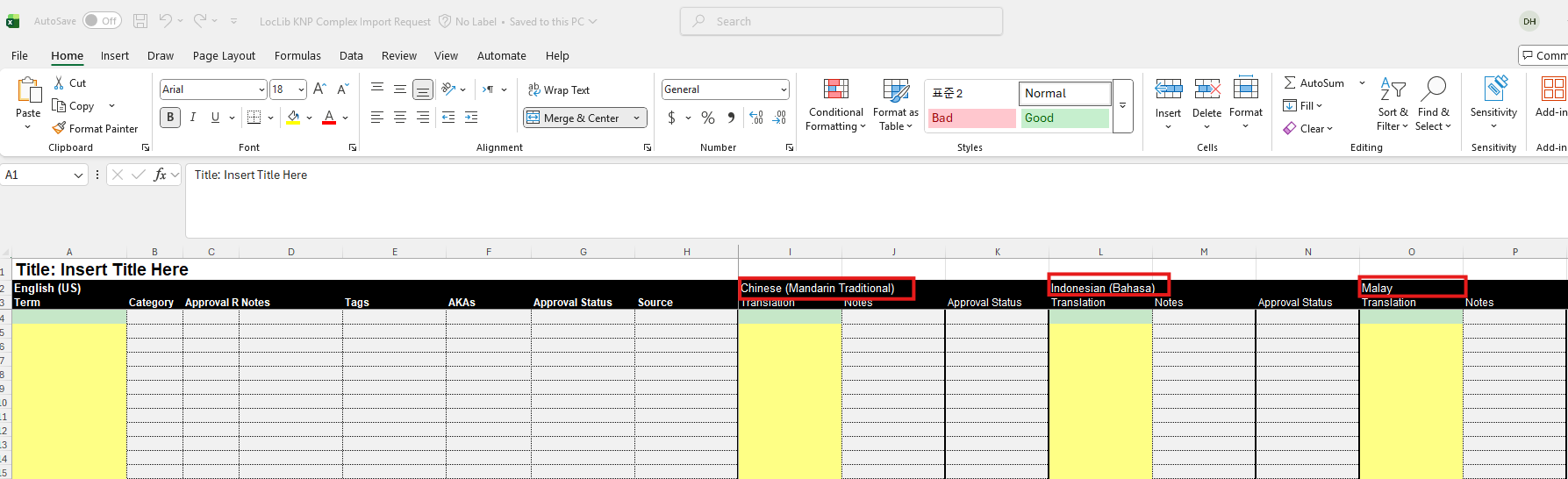
Task: Apply Wrap Text to cell
Action: click(x=559, y=89)
